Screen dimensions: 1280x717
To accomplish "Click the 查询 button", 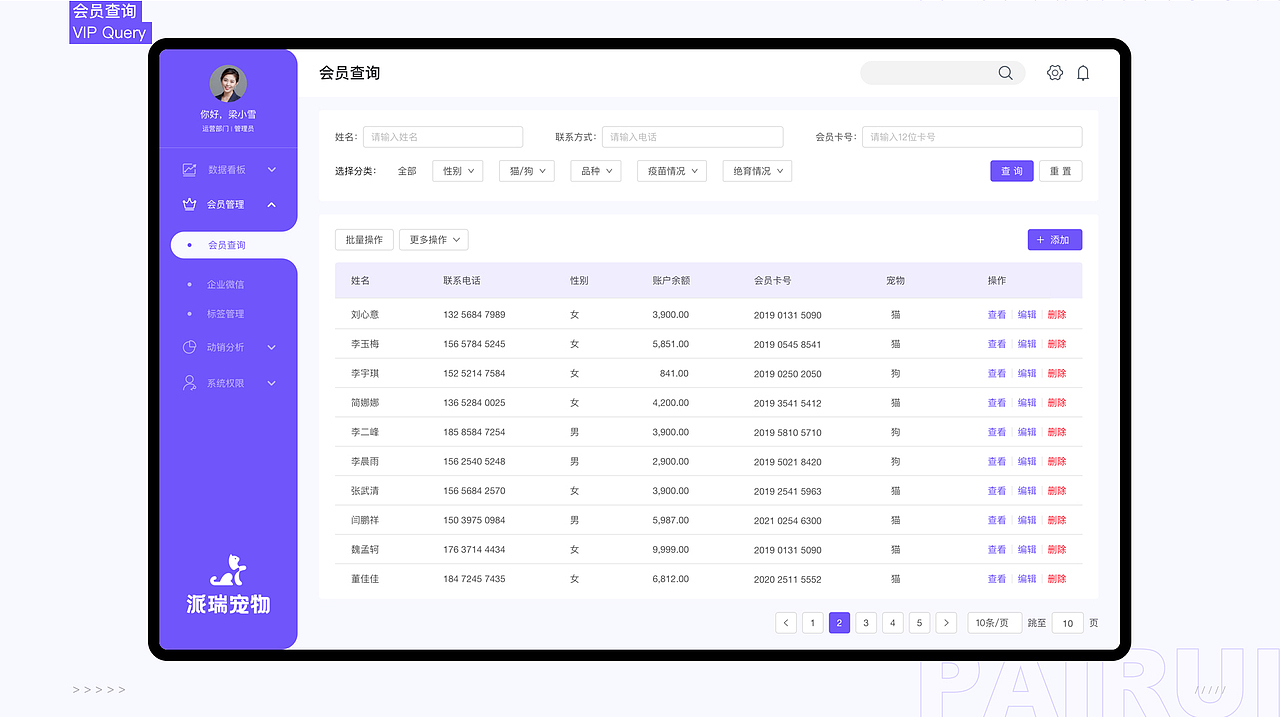I will tap(1012, 171).
